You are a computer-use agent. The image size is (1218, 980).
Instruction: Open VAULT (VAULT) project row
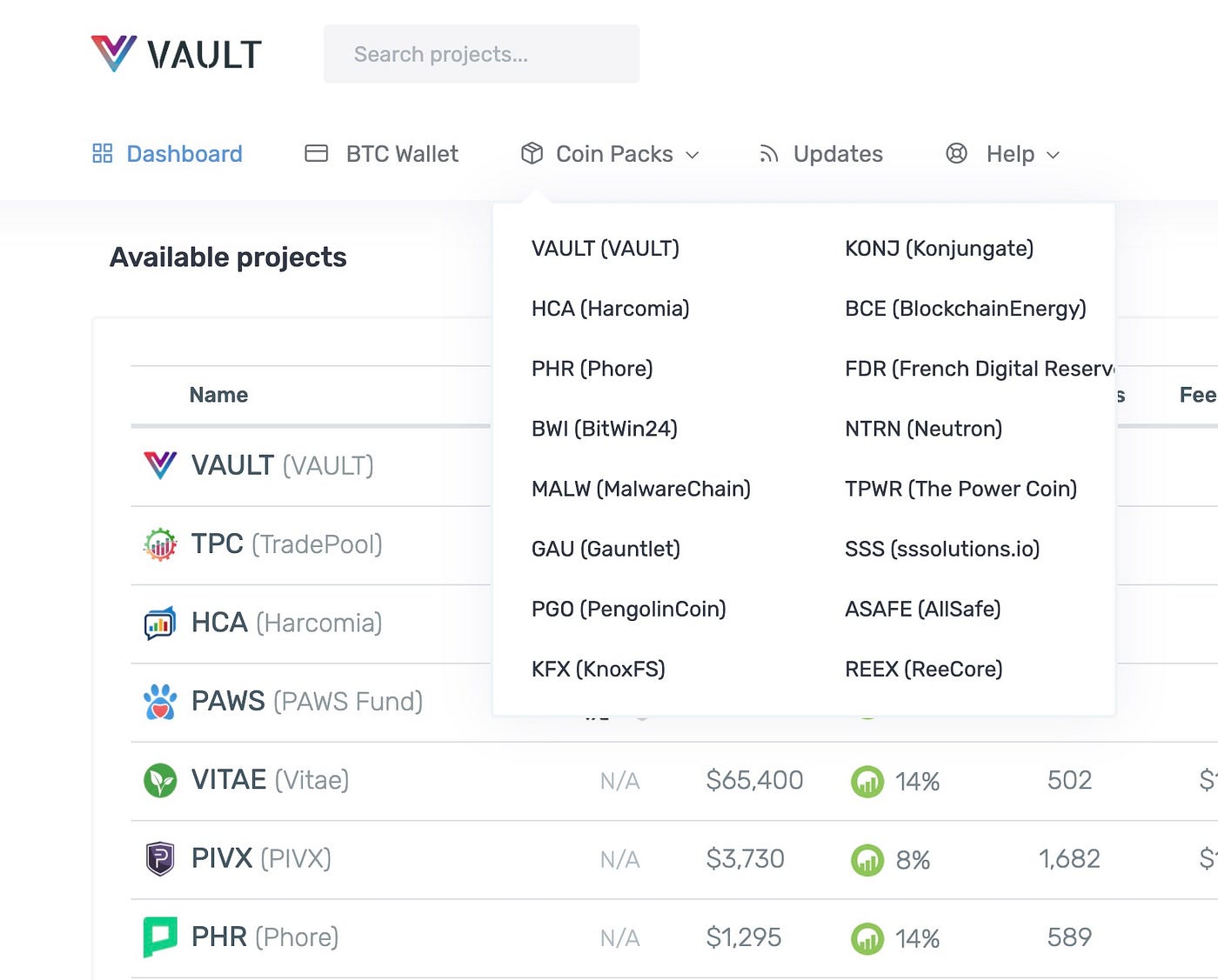283,466
